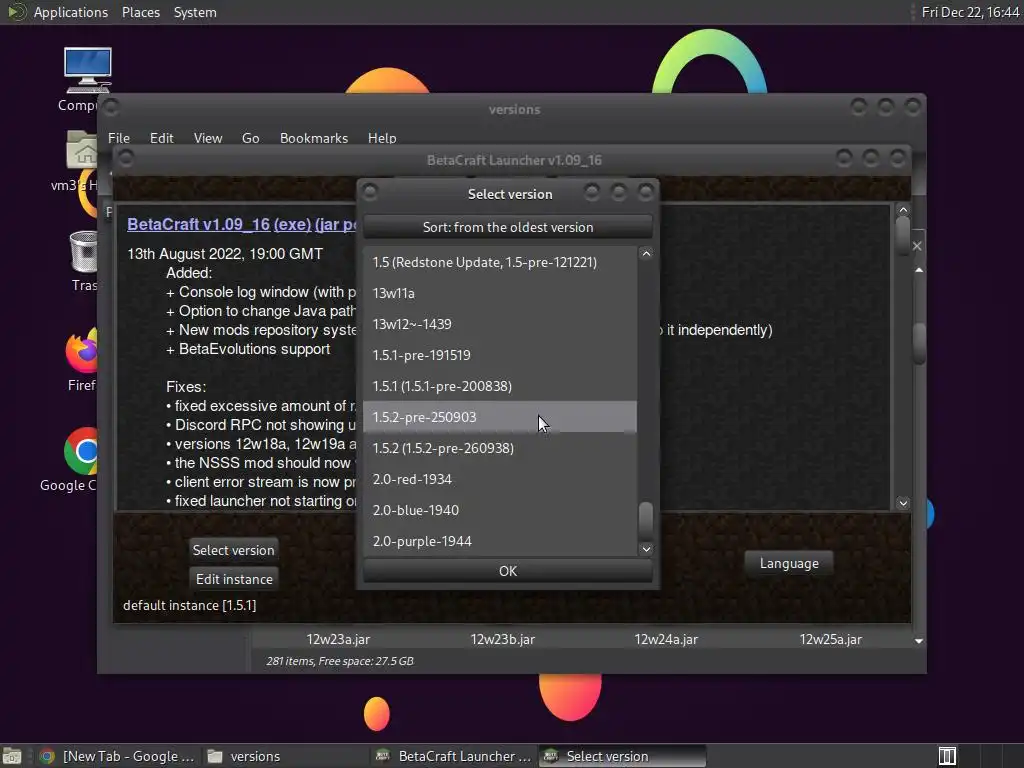Image resolution: width=1024 pixels, height=768 pixels.
Task: Open the BetaCraft v1.09_16 changelog link
Action: 198,224
